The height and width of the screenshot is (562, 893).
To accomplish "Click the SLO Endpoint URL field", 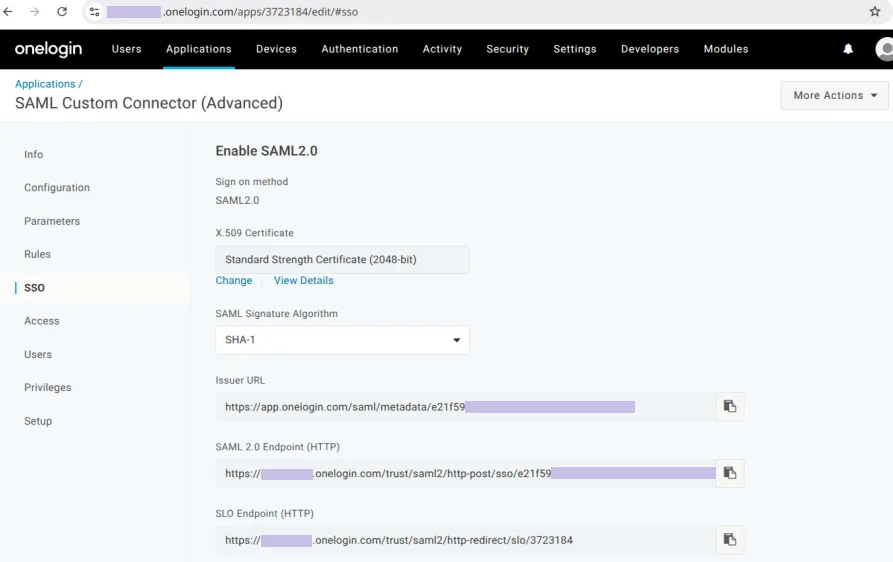I will pyautogui.click(x=465, y=540).
